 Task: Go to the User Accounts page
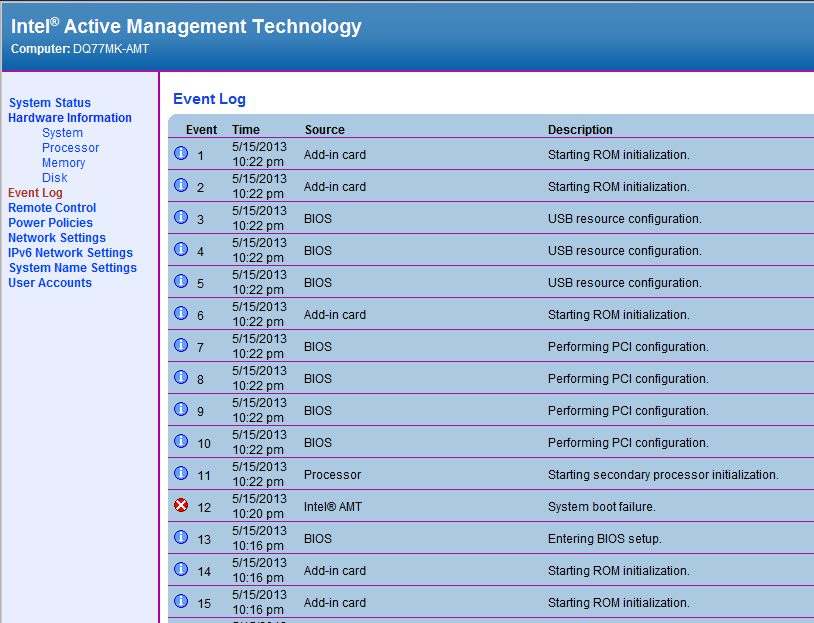pyautogui.click(x=50, y=283)
